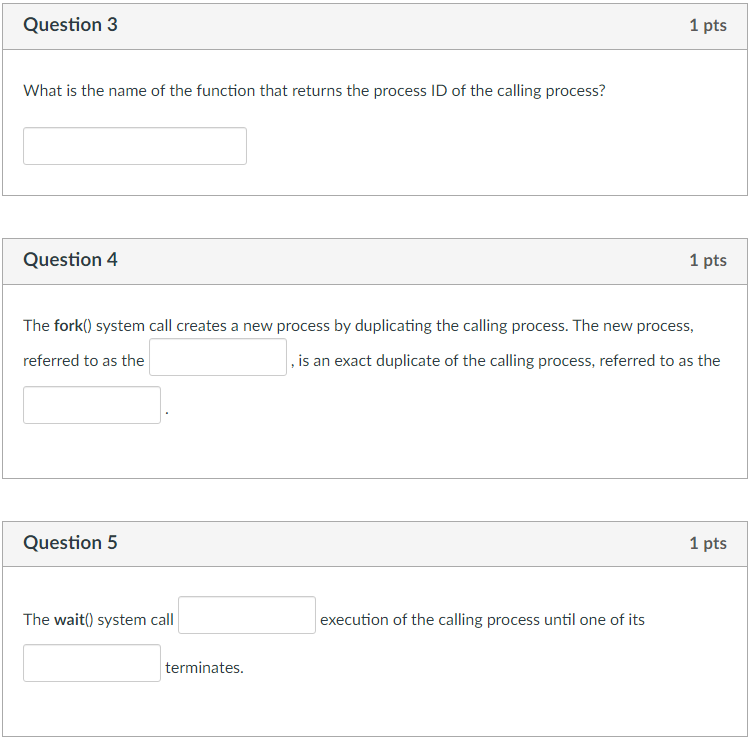Select the "Question 4" heading
Image resolution: width=749 pixels, height=740 pixels.
coord(70,260)
